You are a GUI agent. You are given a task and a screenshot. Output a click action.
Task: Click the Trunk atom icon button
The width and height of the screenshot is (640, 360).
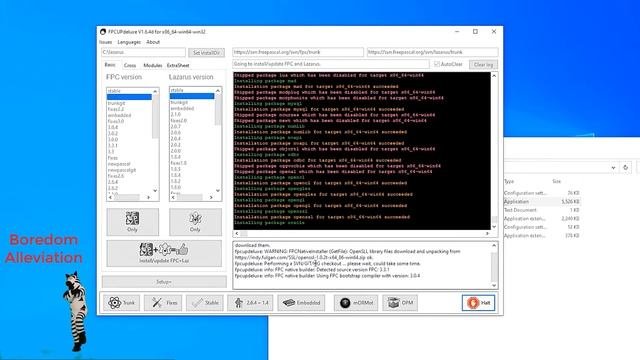pos(121,303)
